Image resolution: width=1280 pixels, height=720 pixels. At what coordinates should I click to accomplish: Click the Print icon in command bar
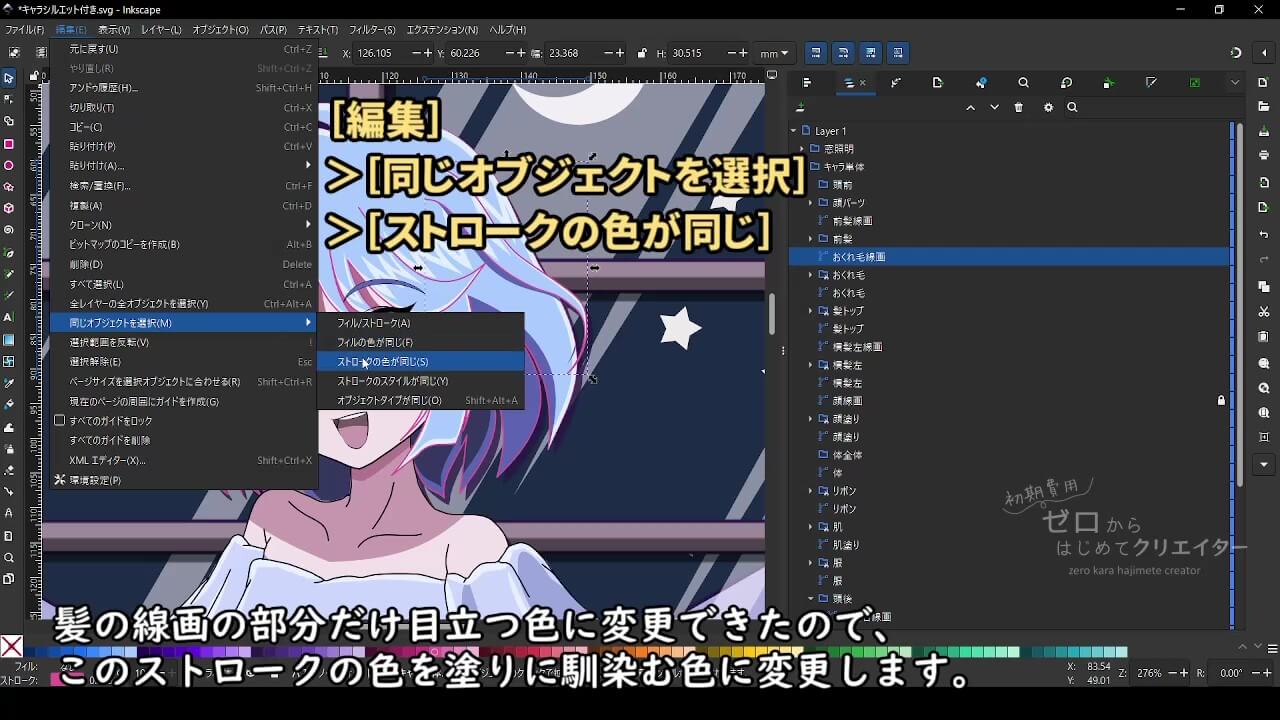click(x=1264, y=155)
